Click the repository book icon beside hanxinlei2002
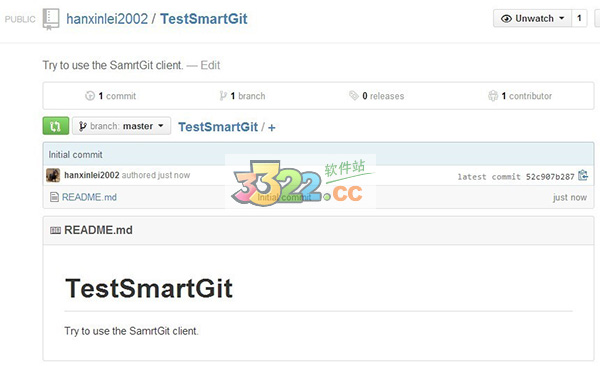 pyautogui.click(x=51, y=19)
